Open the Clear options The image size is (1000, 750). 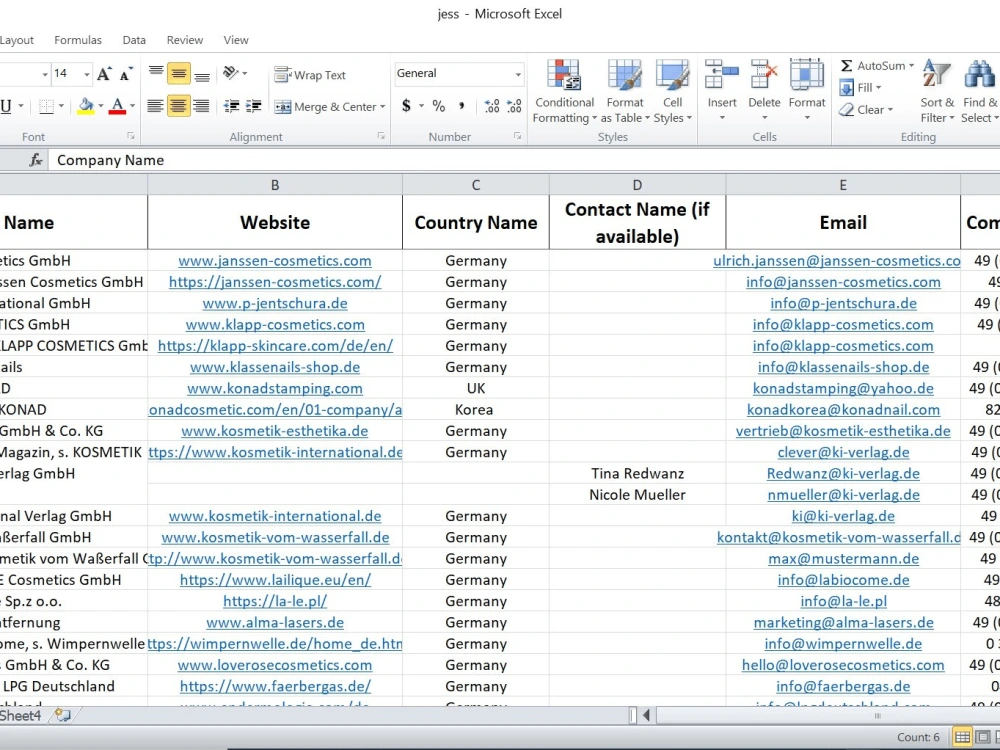(865, 110)
